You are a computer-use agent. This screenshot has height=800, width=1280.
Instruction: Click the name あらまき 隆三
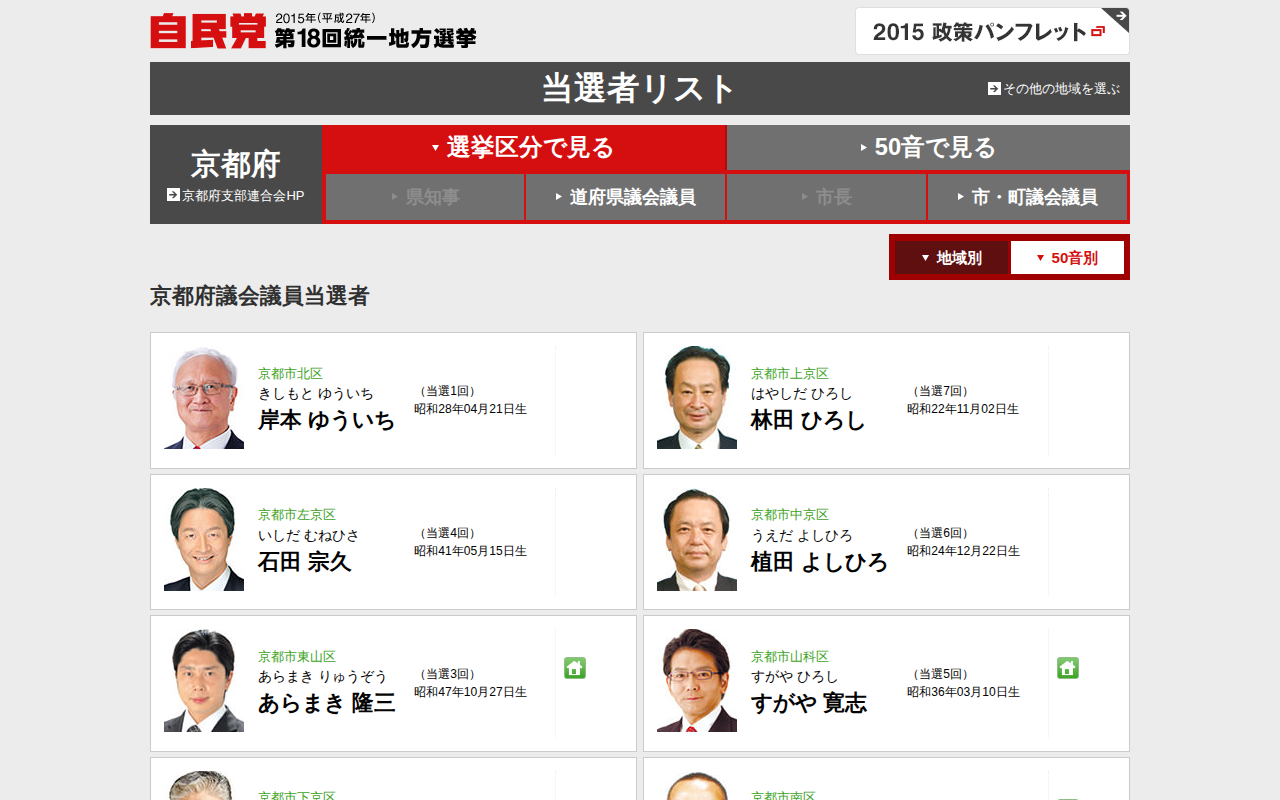point(327,703)
